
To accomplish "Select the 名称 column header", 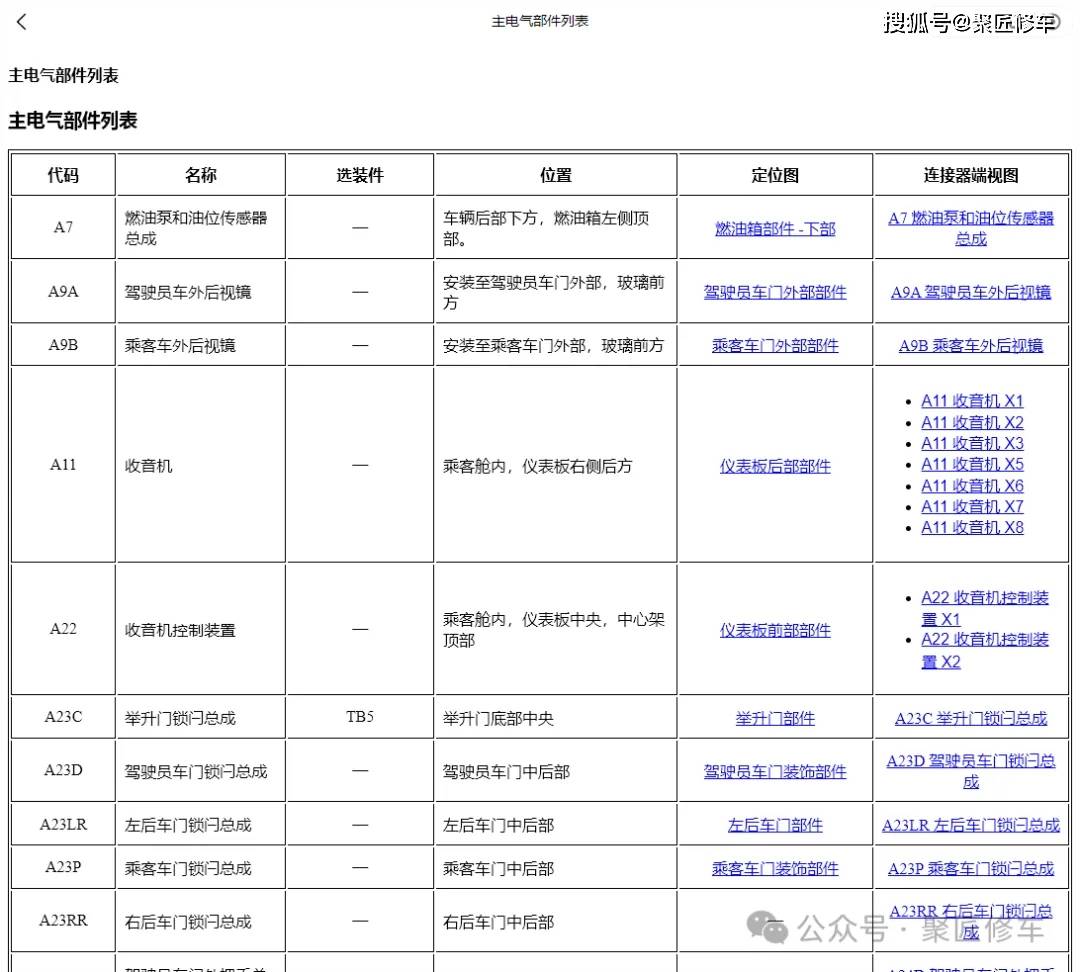I will coord(200,175).
